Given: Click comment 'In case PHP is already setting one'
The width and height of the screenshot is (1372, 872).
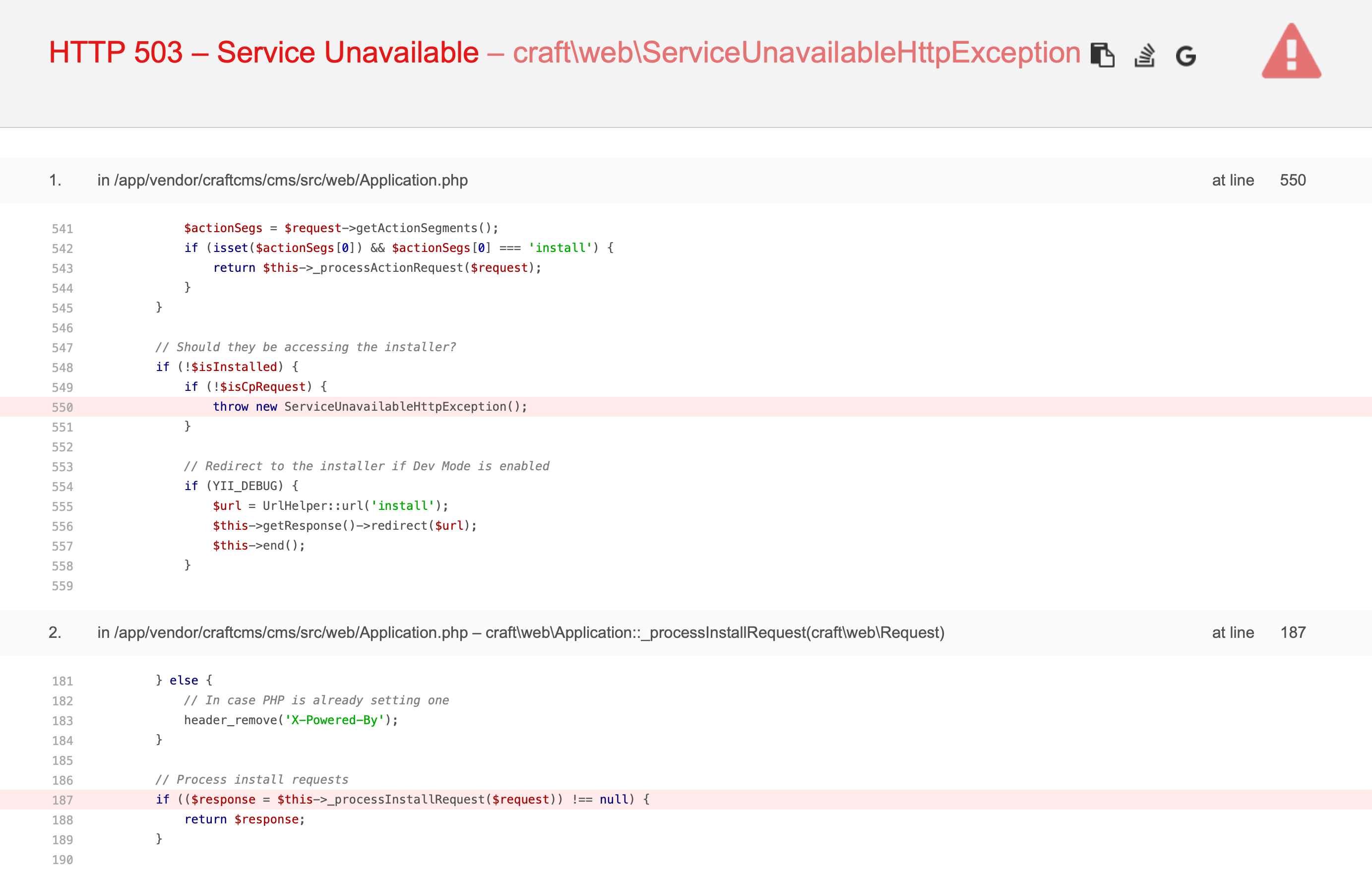Looking at the screenshot, I should (x=316, y=700).
